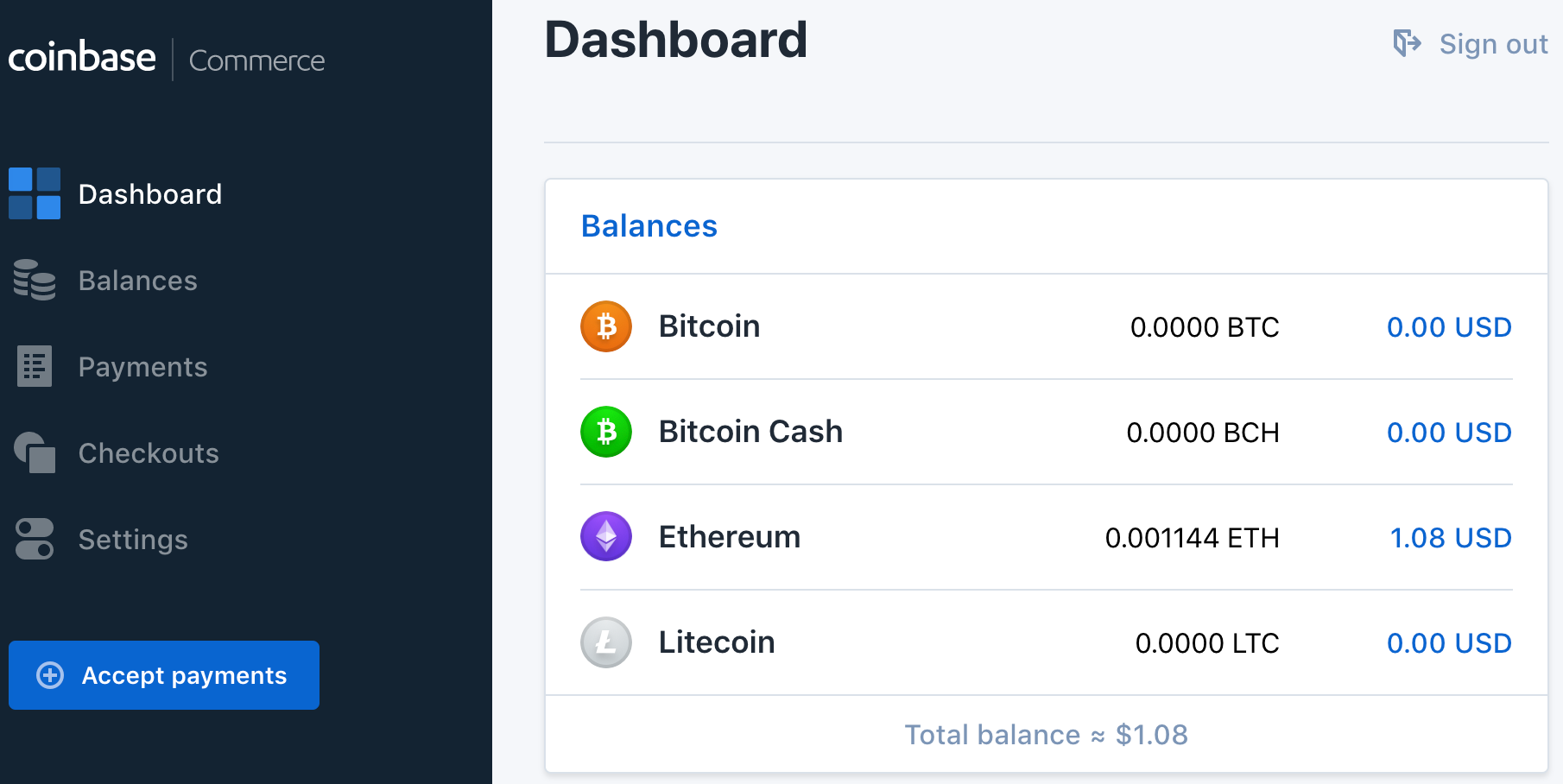This screenshot has height=784, width=1563.
Task: Select the Payments receipt icon
Action: point(34,366)
